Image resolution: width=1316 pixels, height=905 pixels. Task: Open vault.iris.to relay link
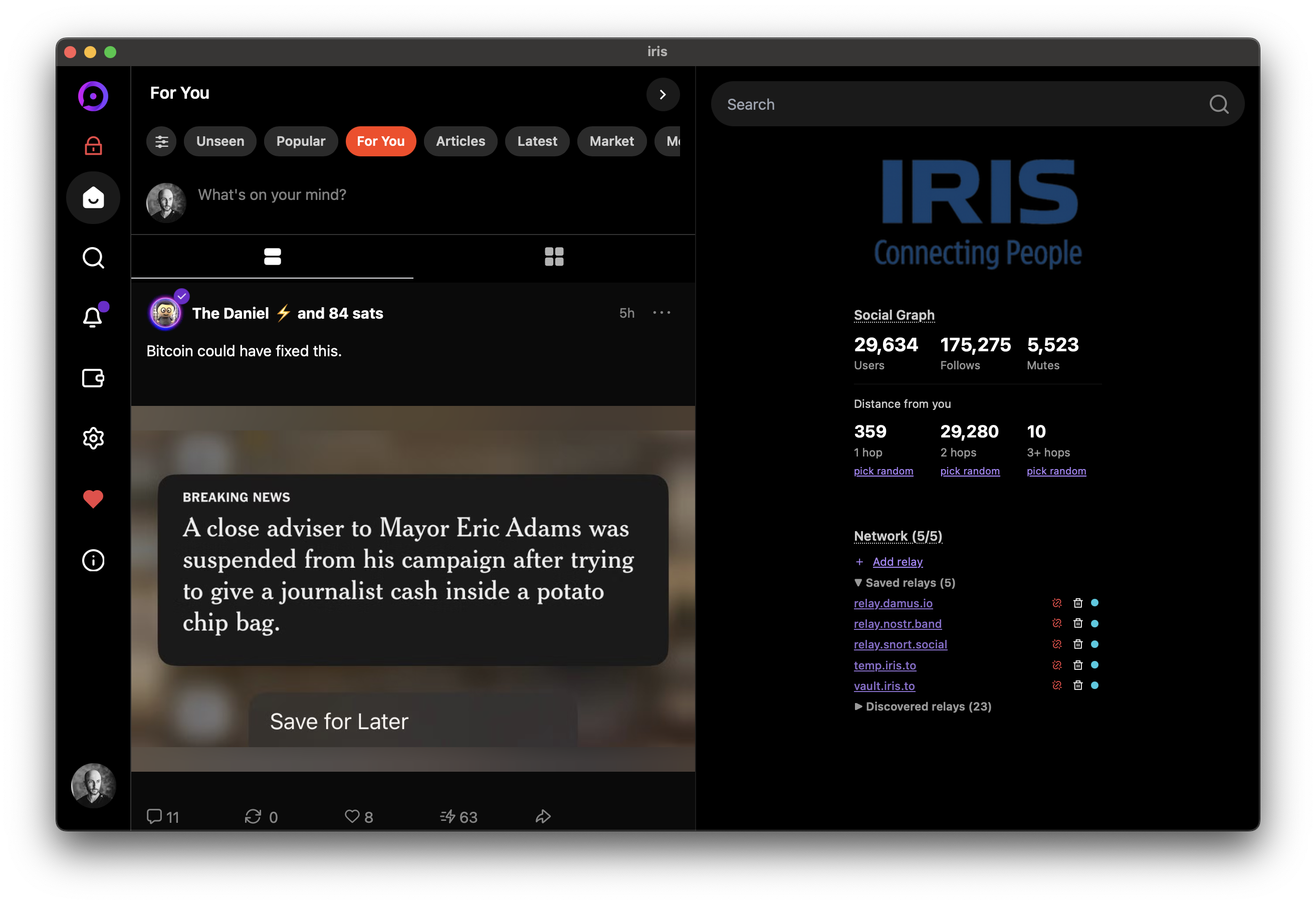884,685
